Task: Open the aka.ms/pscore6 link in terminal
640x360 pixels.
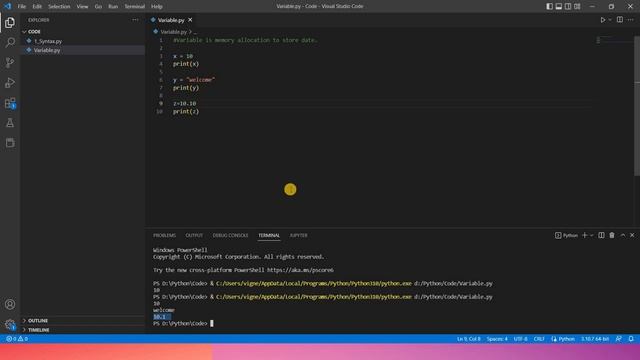Action: 300,270
